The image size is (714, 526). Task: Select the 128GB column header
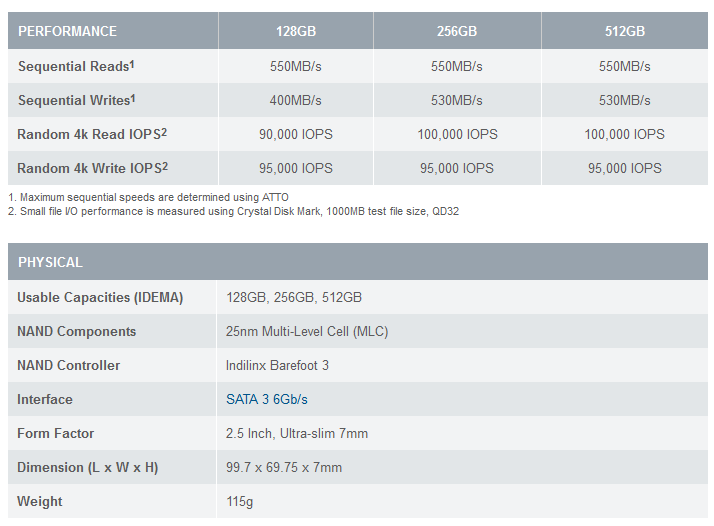[x=296, y=31]
